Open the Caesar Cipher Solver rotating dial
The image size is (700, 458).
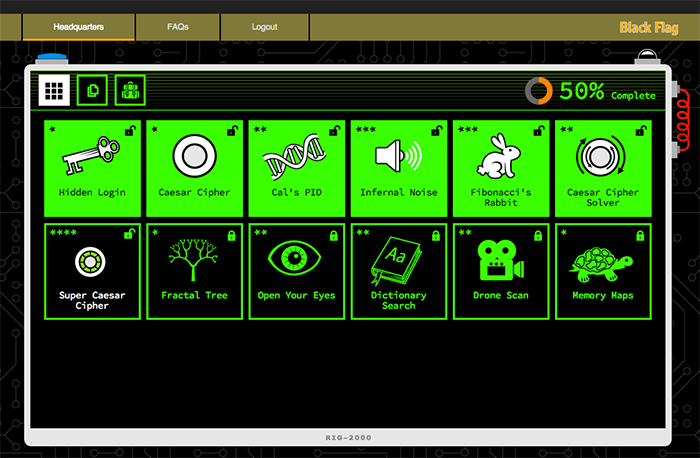[x=600, y=156]
